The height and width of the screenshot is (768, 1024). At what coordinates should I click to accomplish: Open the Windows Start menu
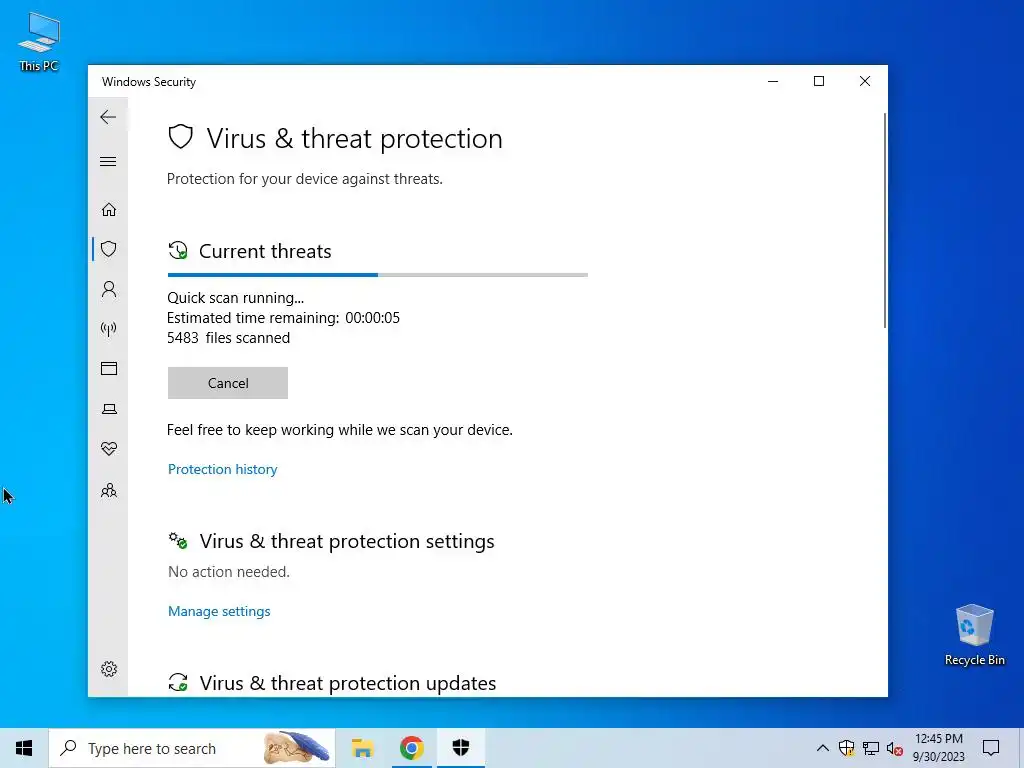(24, 748)
